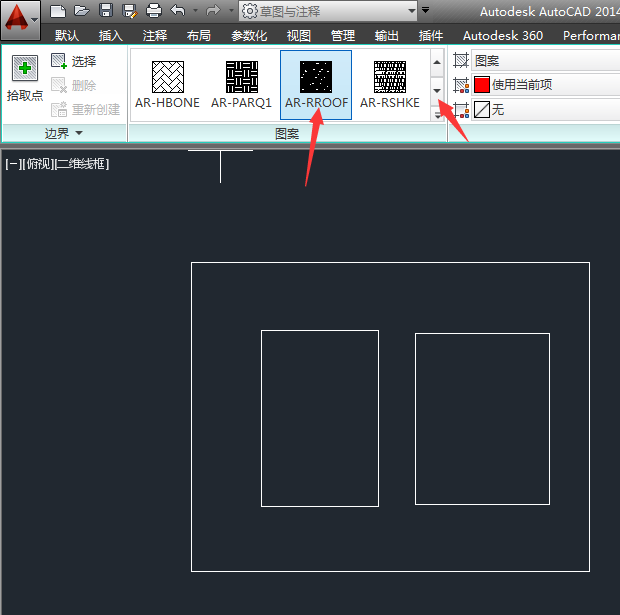Viewport: 620px width, 615px height.
Task: Click the Undo arrow icon
Action: coord(178,10)
